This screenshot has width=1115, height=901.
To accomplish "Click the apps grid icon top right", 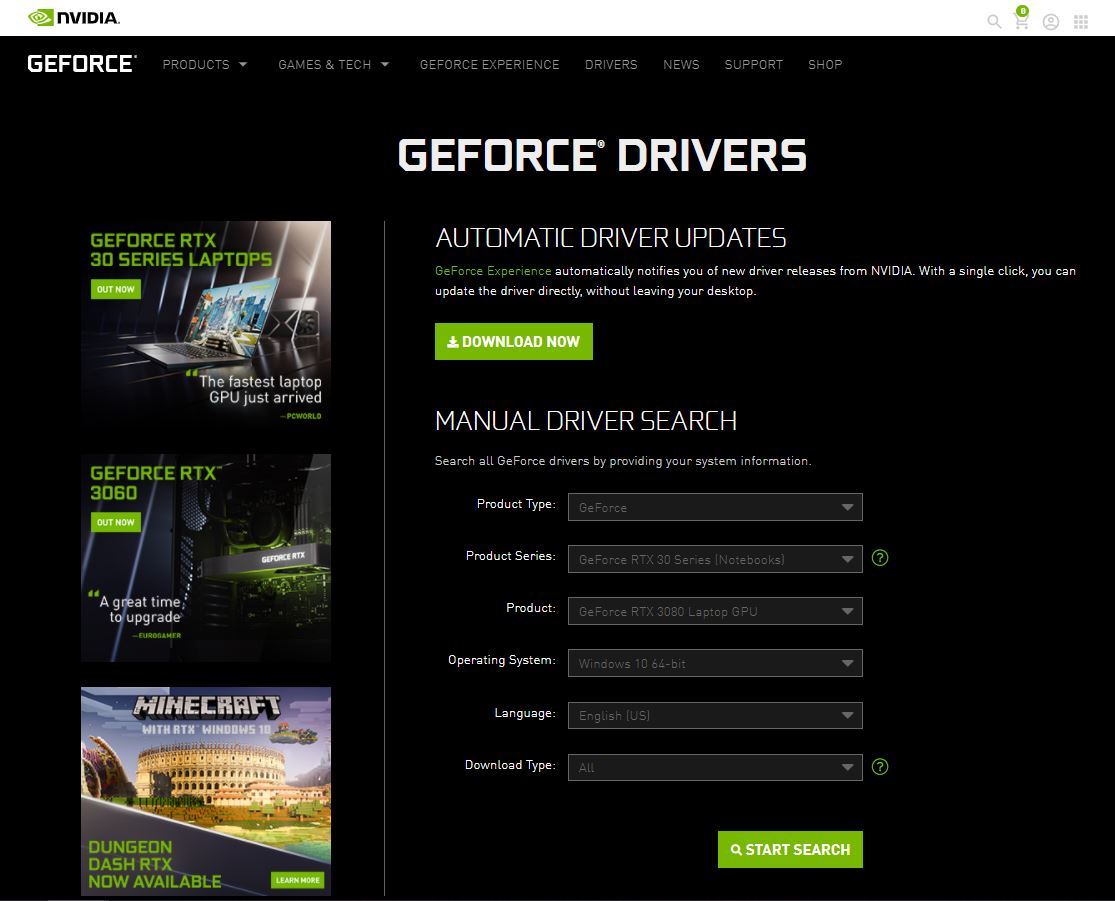I will pyautogui.click(x=1080, y=21).
